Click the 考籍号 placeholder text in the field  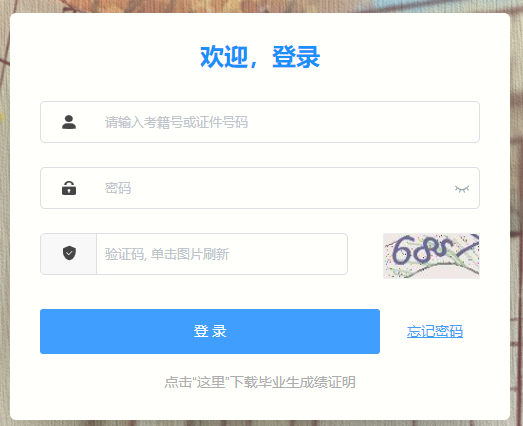coord(163,122)
